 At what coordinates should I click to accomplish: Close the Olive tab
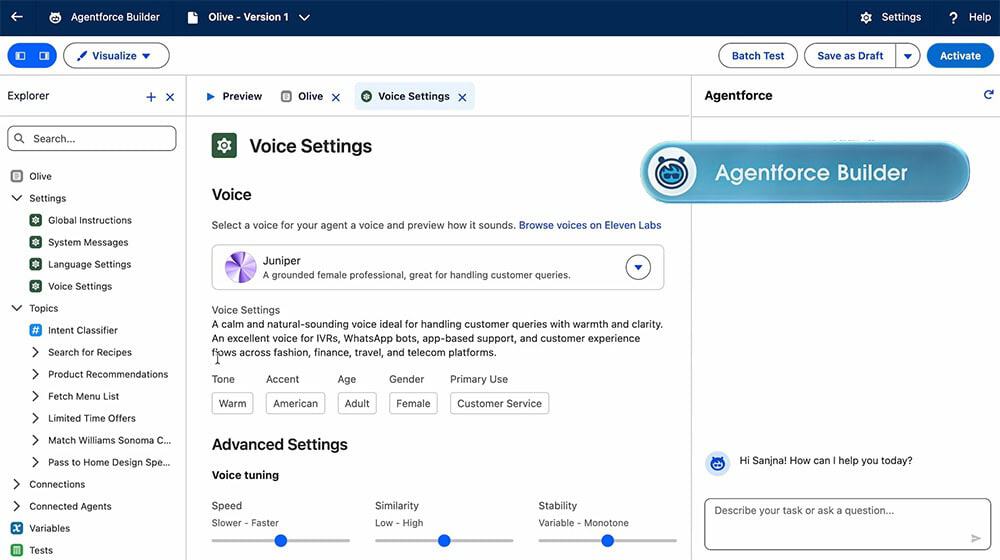[336, 97]
